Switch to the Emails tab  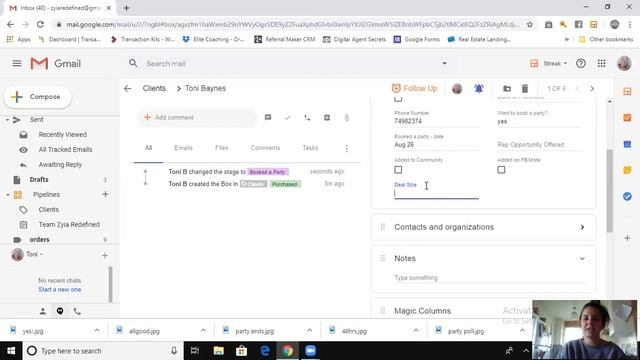pos(183,148)
